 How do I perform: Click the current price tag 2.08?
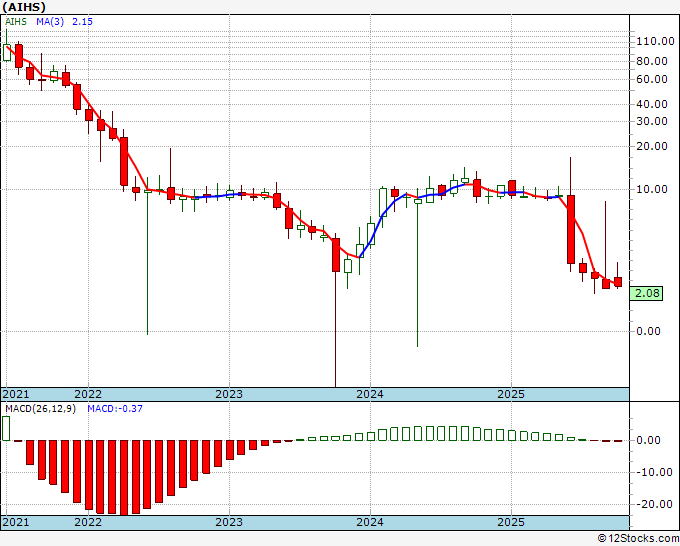[646, 294]
